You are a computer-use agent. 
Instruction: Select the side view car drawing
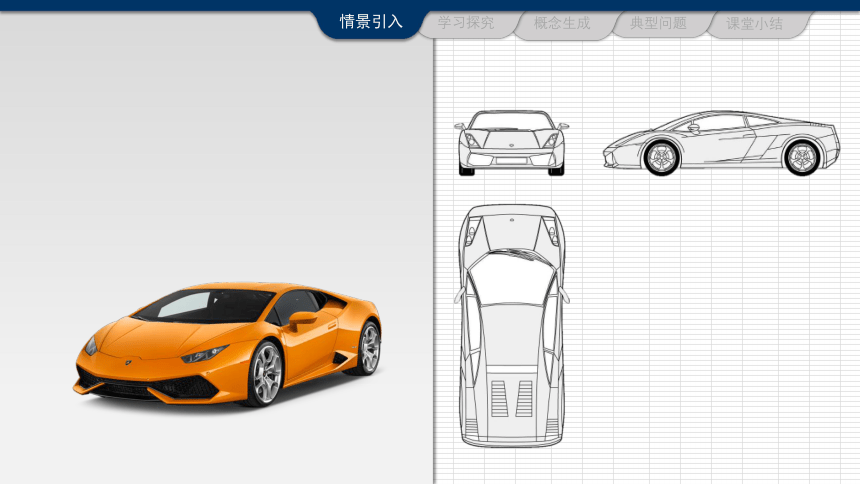click(721, 143)
